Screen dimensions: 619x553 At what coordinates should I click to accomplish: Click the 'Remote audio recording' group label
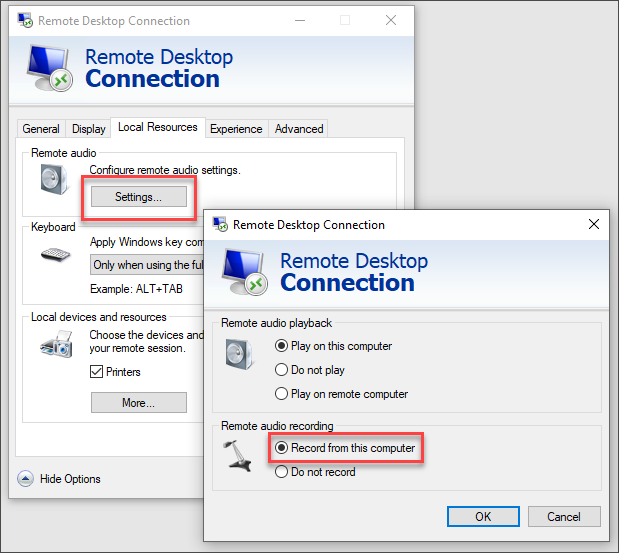tap(277, 426)
